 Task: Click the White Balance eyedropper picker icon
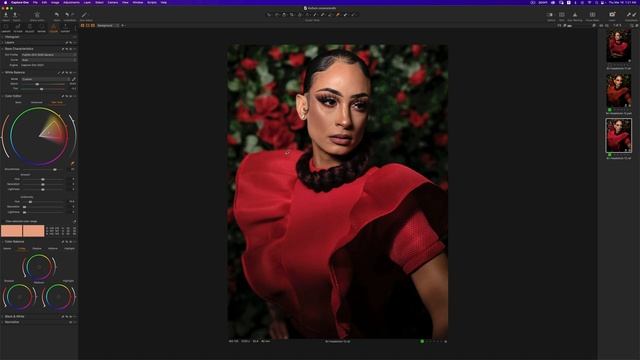click(74, 79)
